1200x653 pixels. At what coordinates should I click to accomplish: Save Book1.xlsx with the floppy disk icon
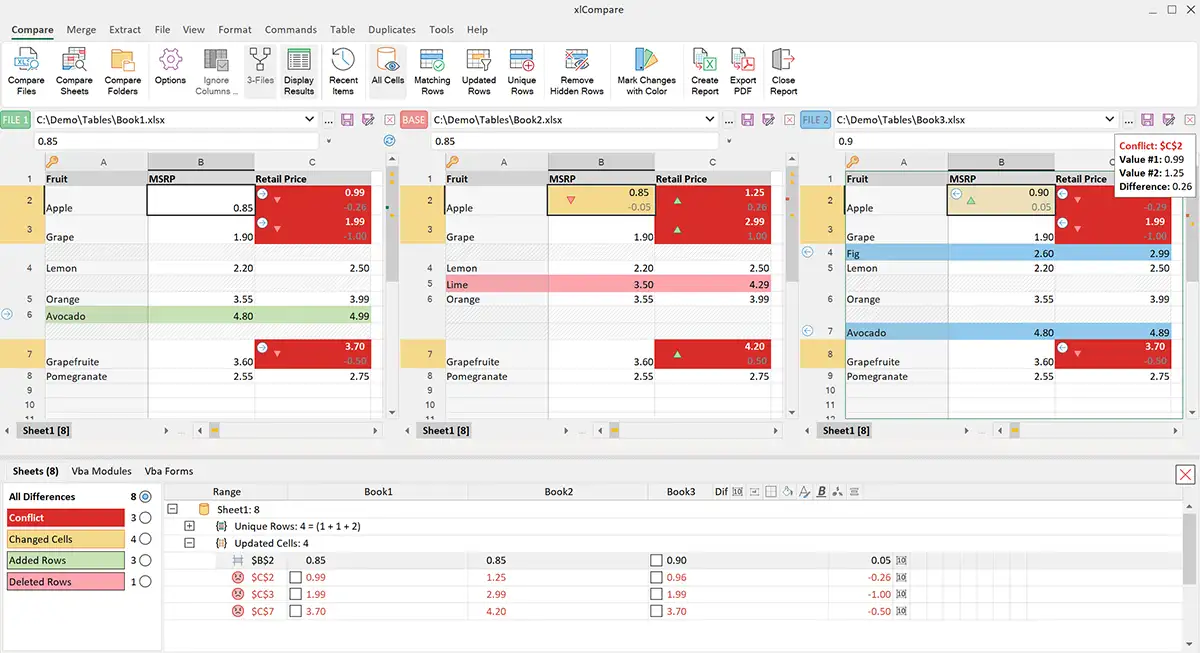(344, 119)
